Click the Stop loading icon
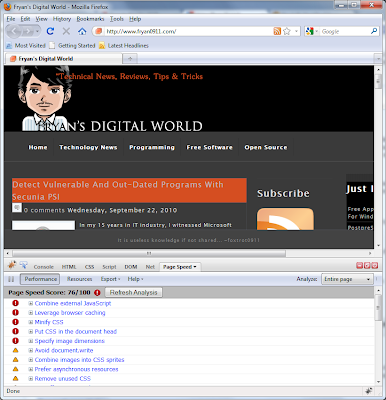The image size is (386, 400). click(x=66, y=31)
